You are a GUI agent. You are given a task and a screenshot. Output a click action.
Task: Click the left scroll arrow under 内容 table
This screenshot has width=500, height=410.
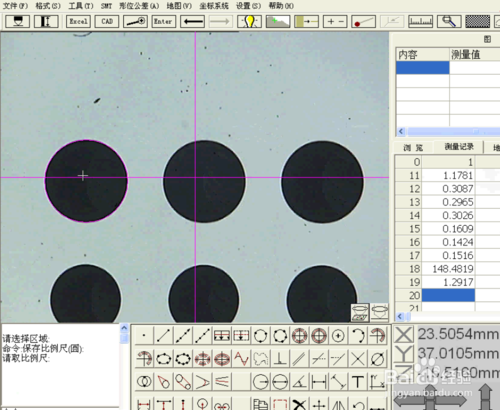click(x=401, y=132)
